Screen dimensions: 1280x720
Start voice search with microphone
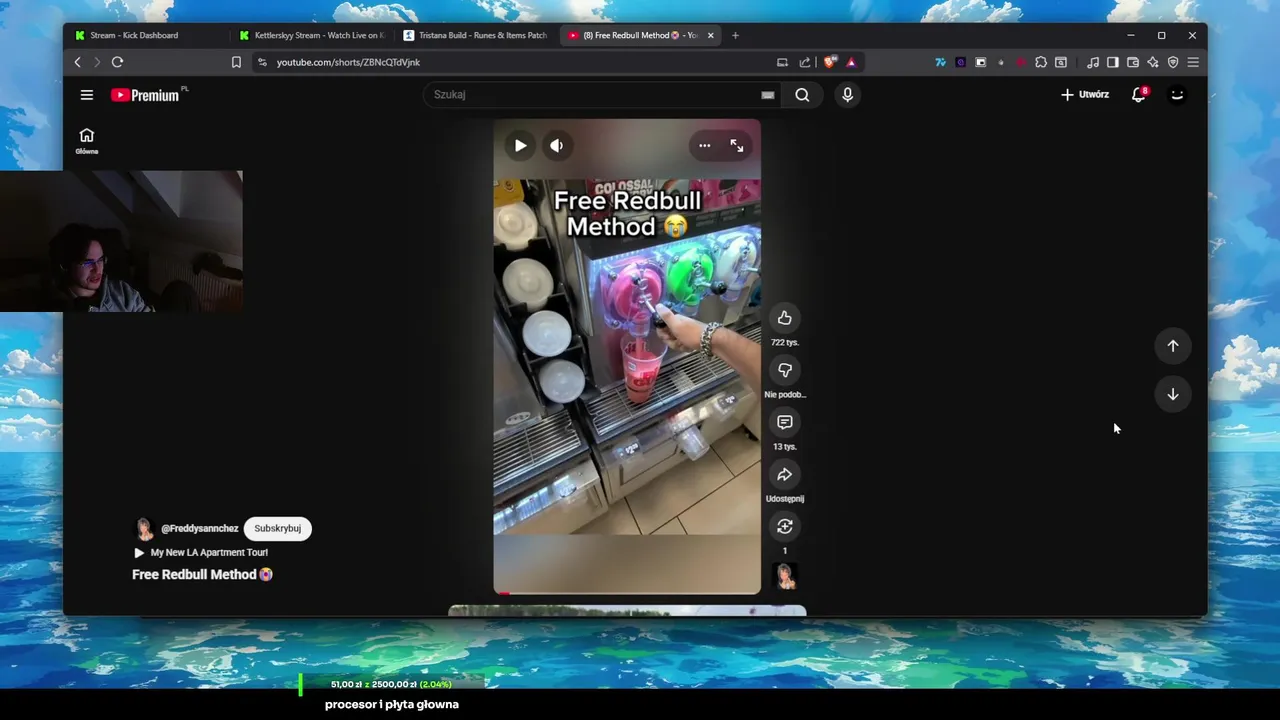point(847,95)
